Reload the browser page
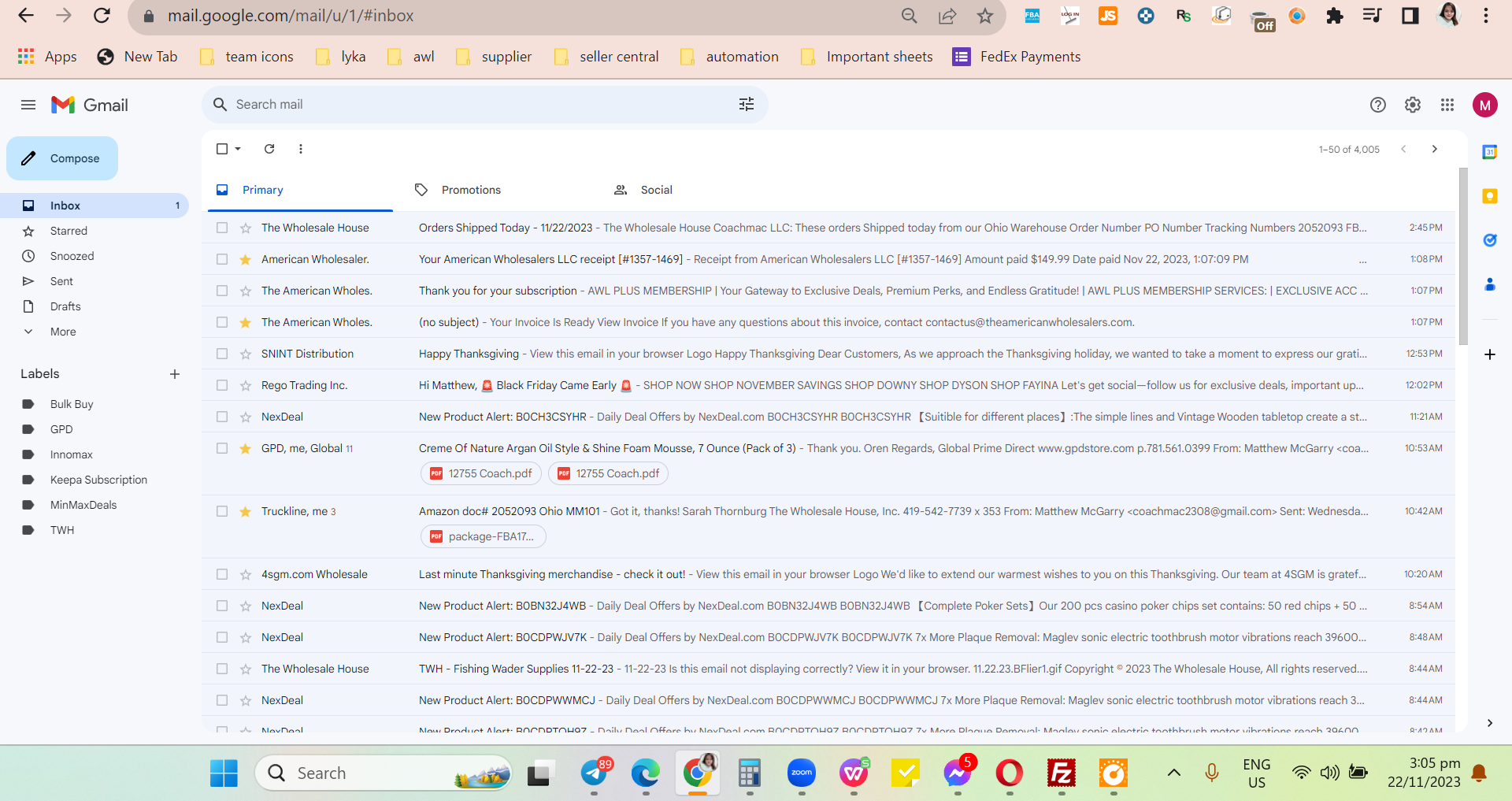The height and width of the screenshot is (801, 1512). click(102, 16)
